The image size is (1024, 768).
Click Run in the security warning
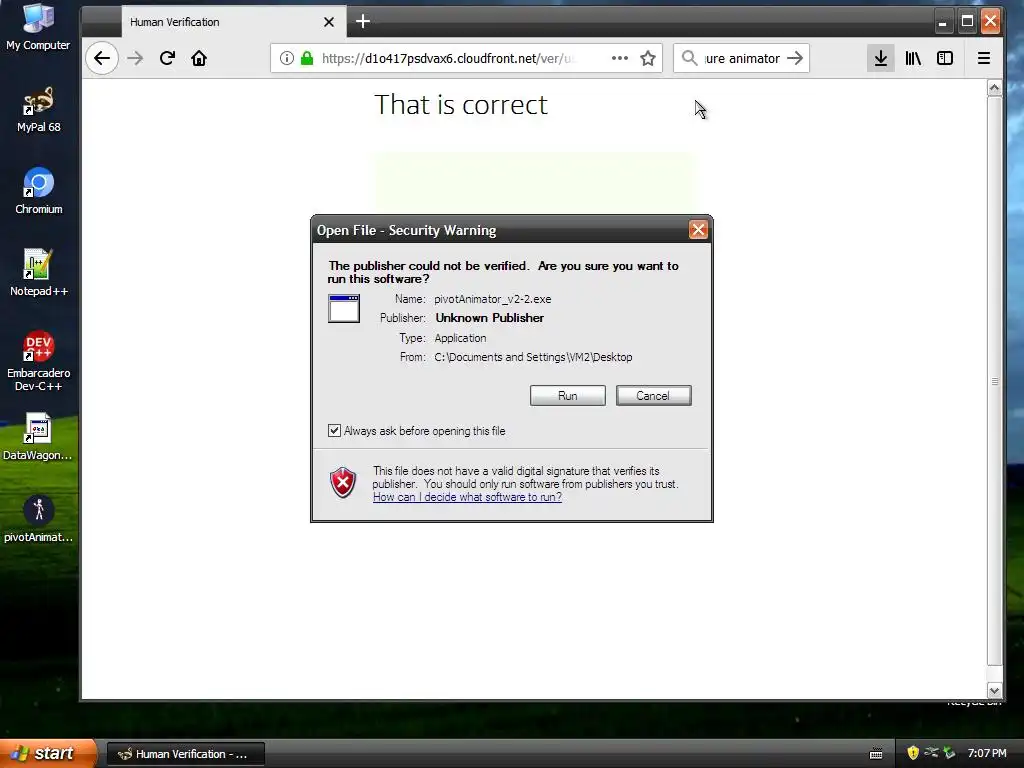pos(568,396)
